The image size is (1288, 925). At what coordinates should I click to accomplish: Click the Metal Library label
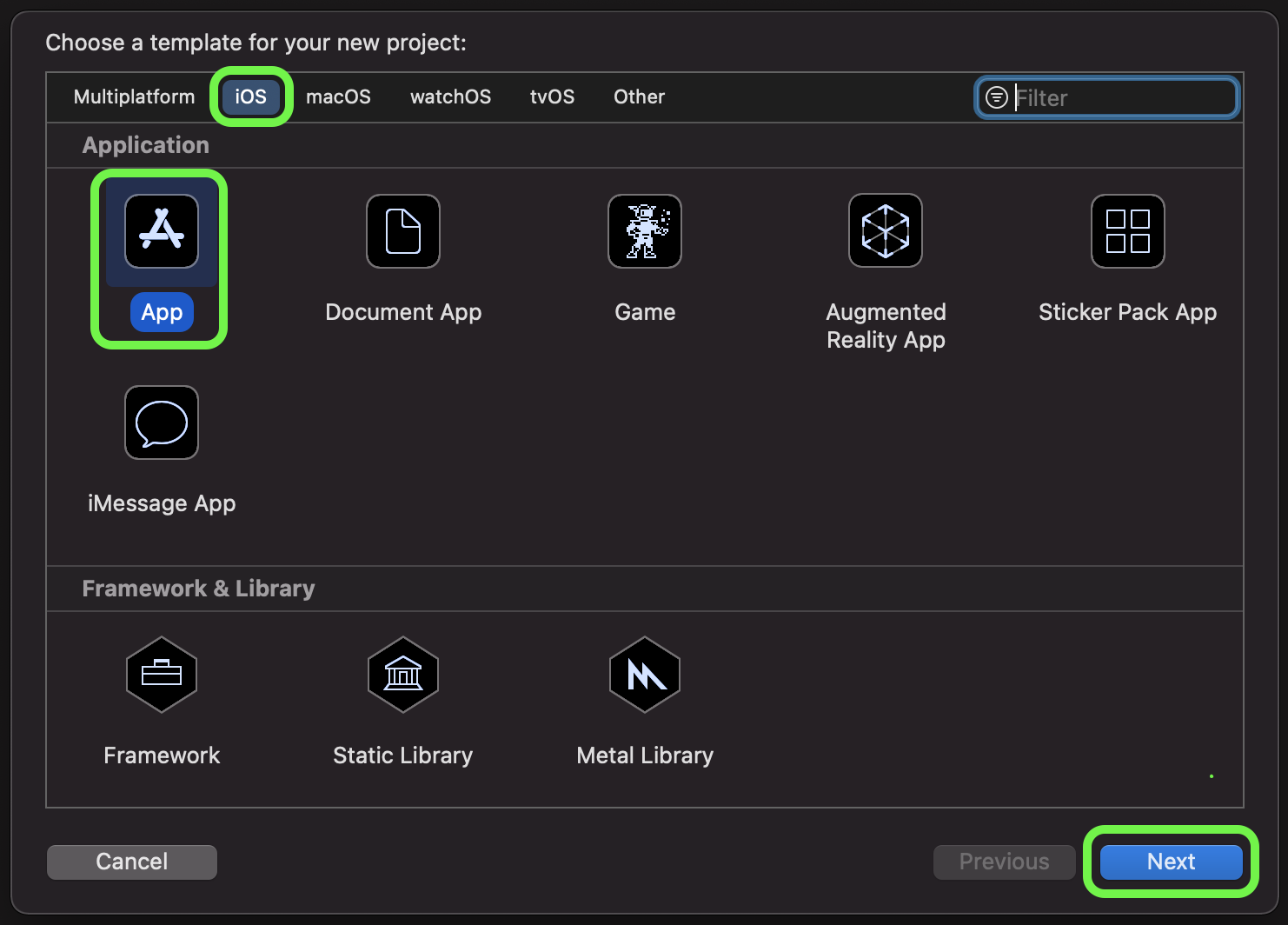click(x=645, y=755)
